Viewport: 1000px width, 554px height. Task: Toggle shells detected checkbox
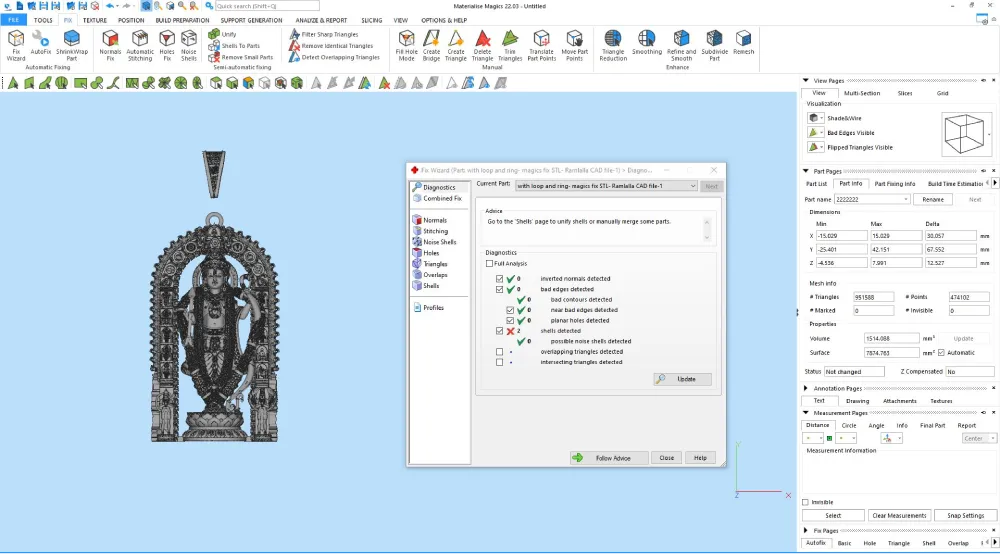pos(499,331)
